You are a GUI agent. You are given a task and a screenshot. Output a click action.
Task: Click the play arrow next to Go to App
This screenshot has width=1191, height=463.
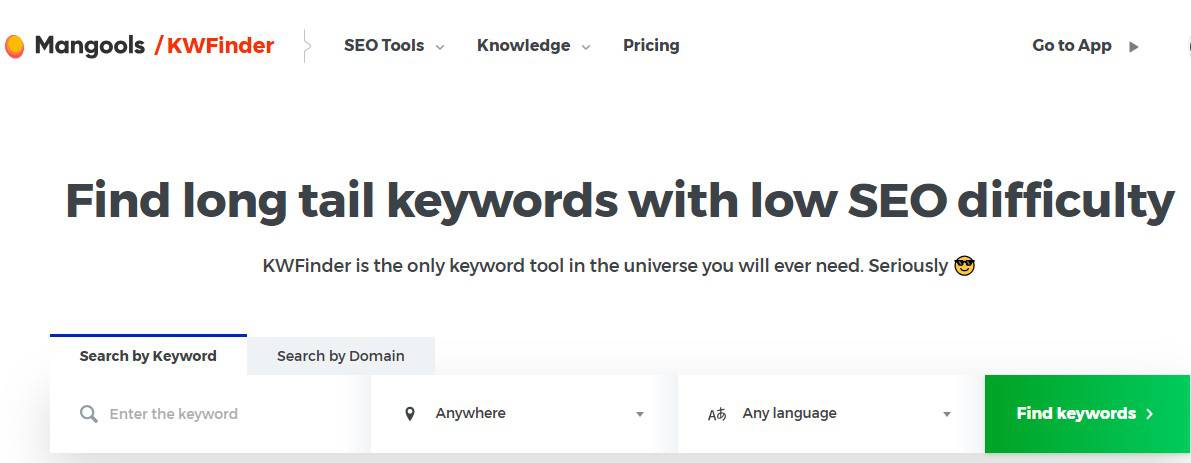tap(1133, 46)
